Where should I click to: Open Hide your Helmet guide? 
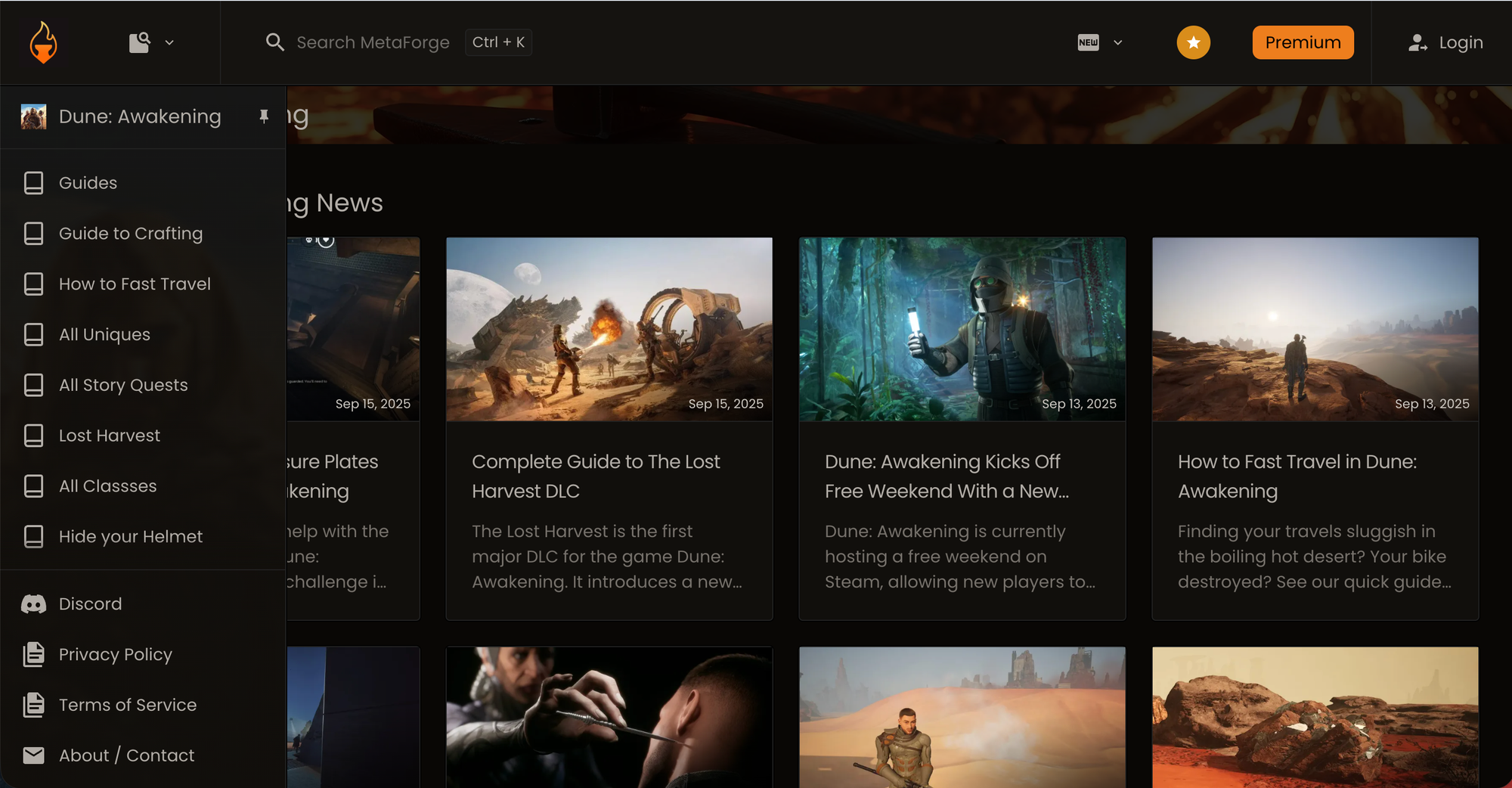[x=131, y=537]
